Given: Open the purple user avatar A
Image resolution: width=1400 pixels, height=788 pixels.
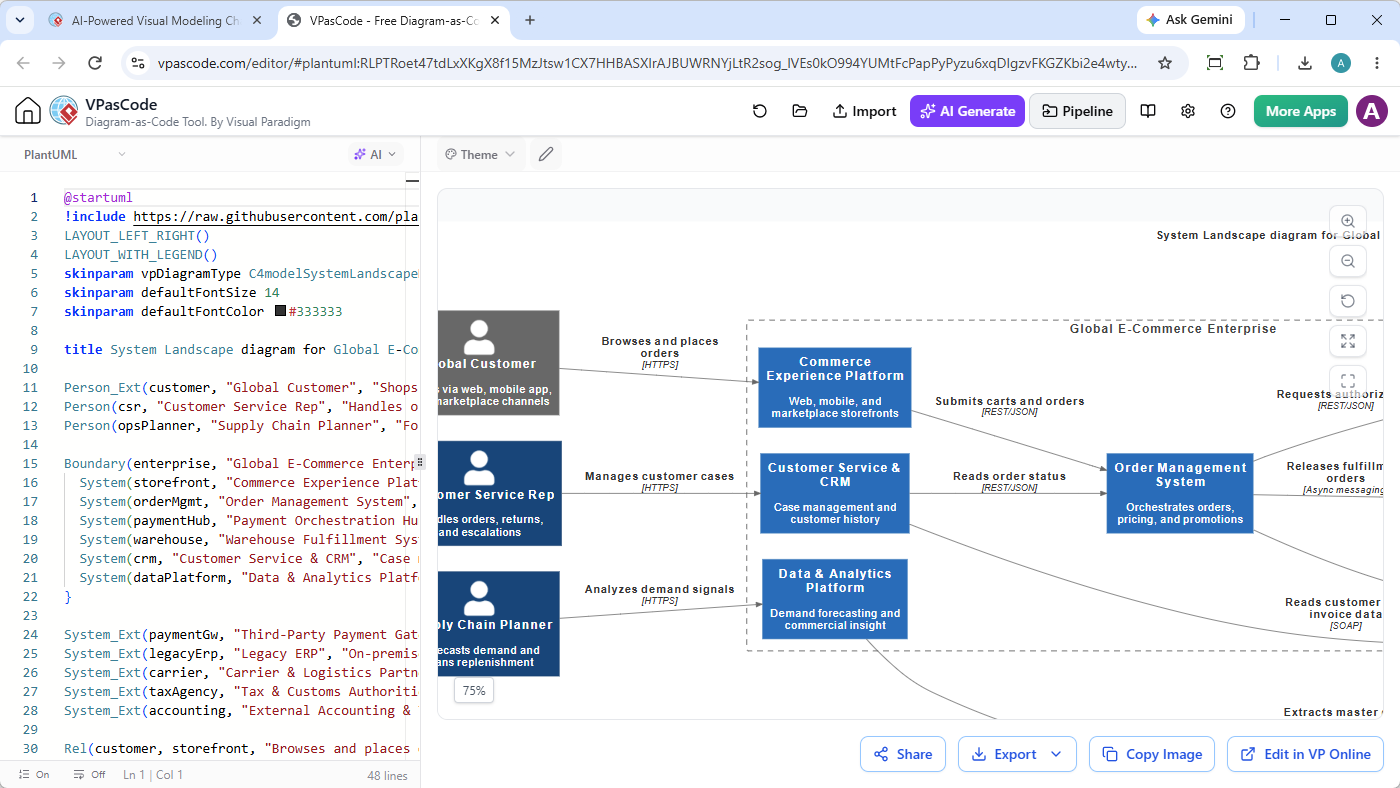Looking at the screenshot, I should tap(1372, 111).
